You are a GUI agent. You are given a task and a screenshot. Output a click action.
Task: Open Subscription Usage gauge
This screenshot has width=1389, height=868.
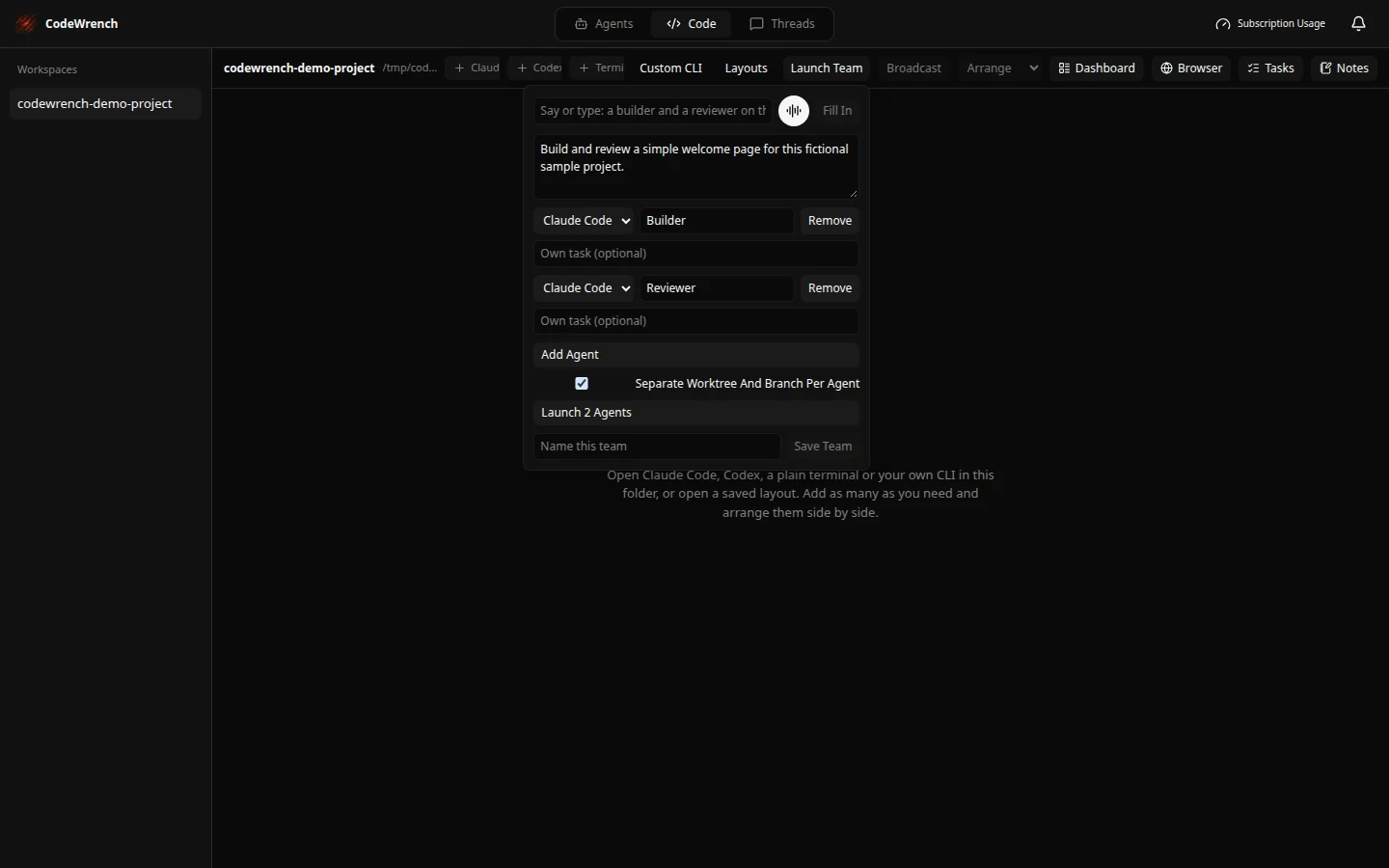[x=1270, y=23]
